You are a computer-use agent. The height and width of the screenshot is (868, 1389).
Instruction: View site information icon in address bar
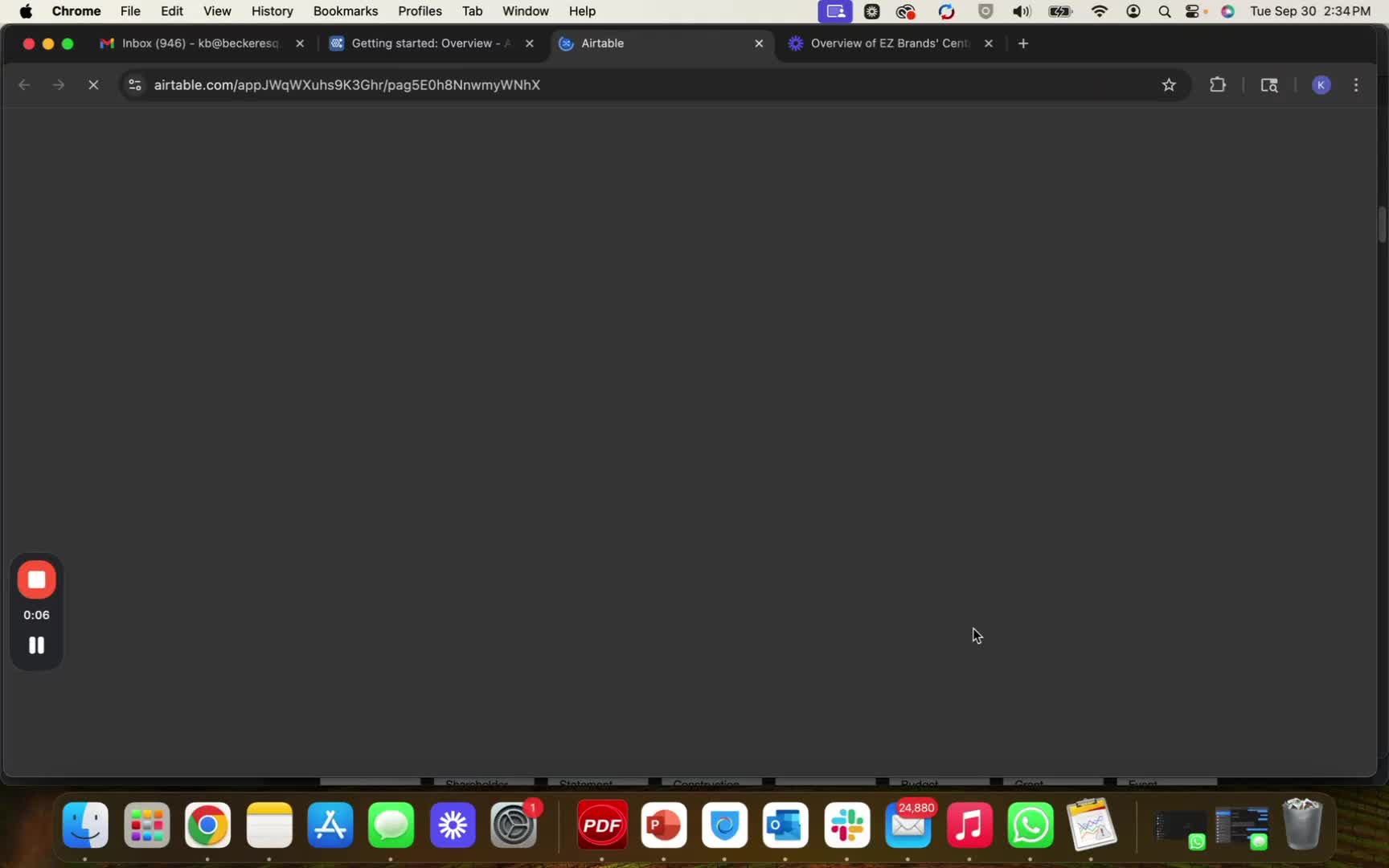tap(135, 85)
